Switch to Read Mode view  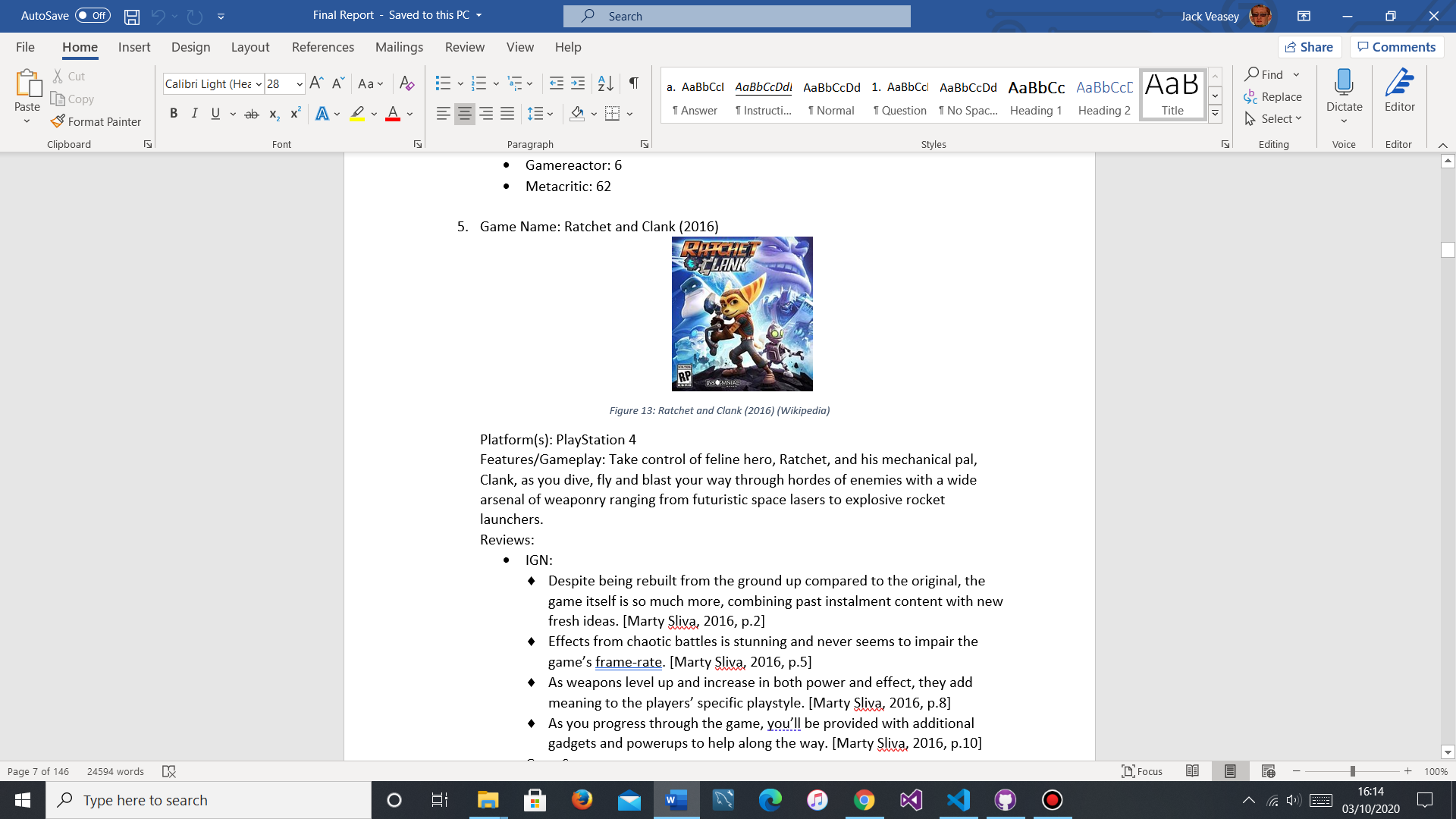tap(1192, 771)
